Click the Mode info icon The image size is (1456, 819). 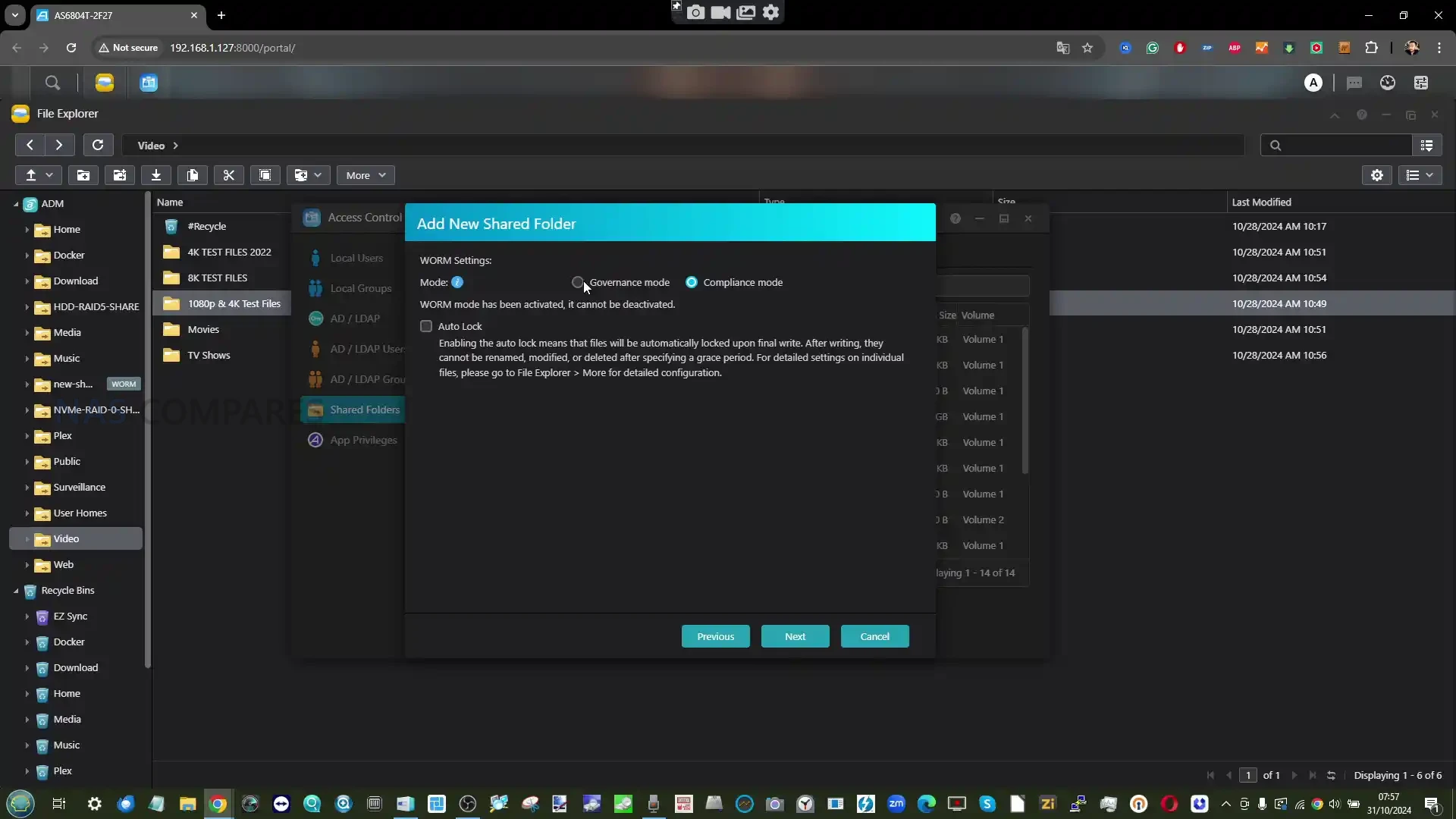tap(457, 282)
